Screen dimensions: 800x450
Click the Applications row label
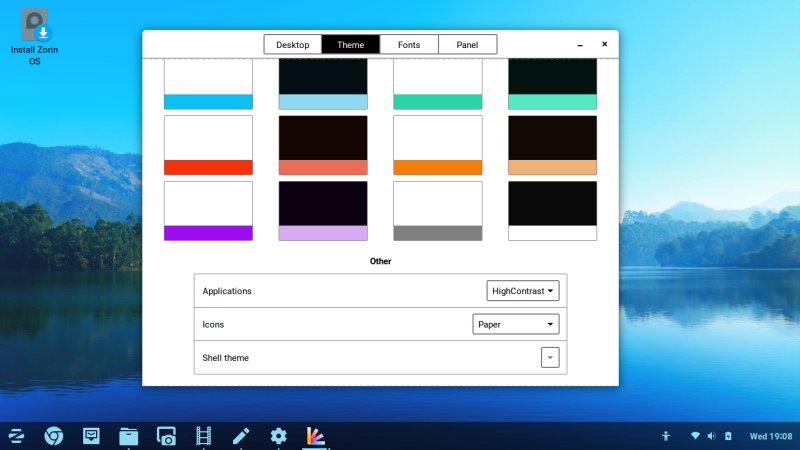point(227,291)
